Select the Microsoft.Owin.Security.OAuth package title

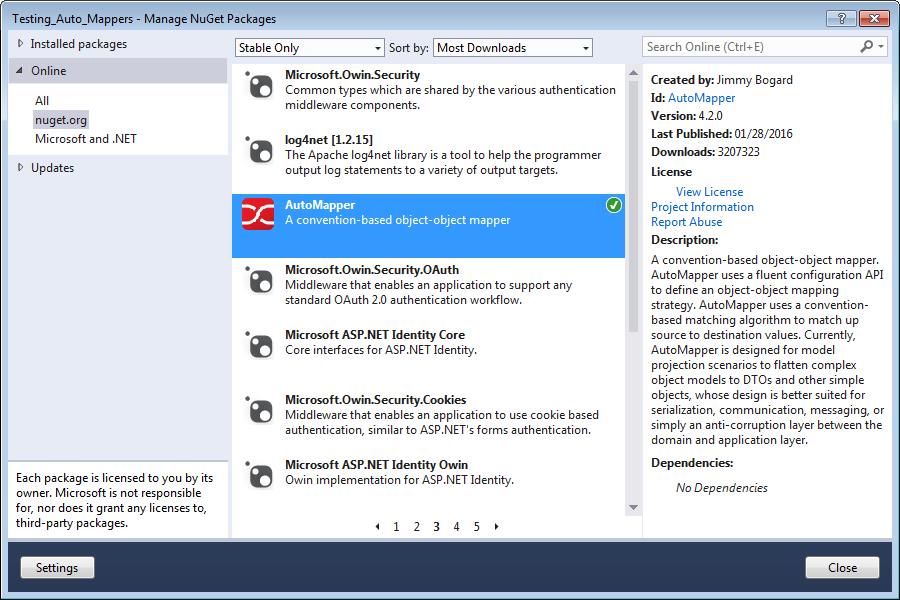click(x=372, y=270)
